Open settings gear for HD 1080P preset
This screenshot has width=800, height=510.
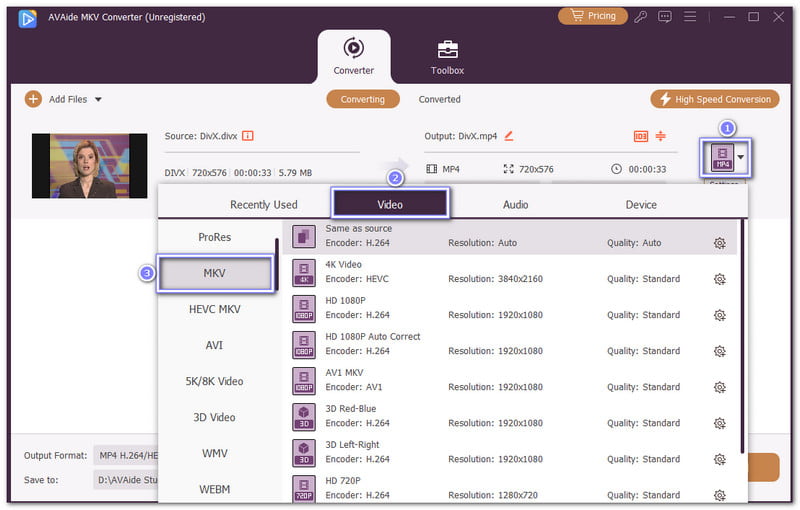[719, 315]
